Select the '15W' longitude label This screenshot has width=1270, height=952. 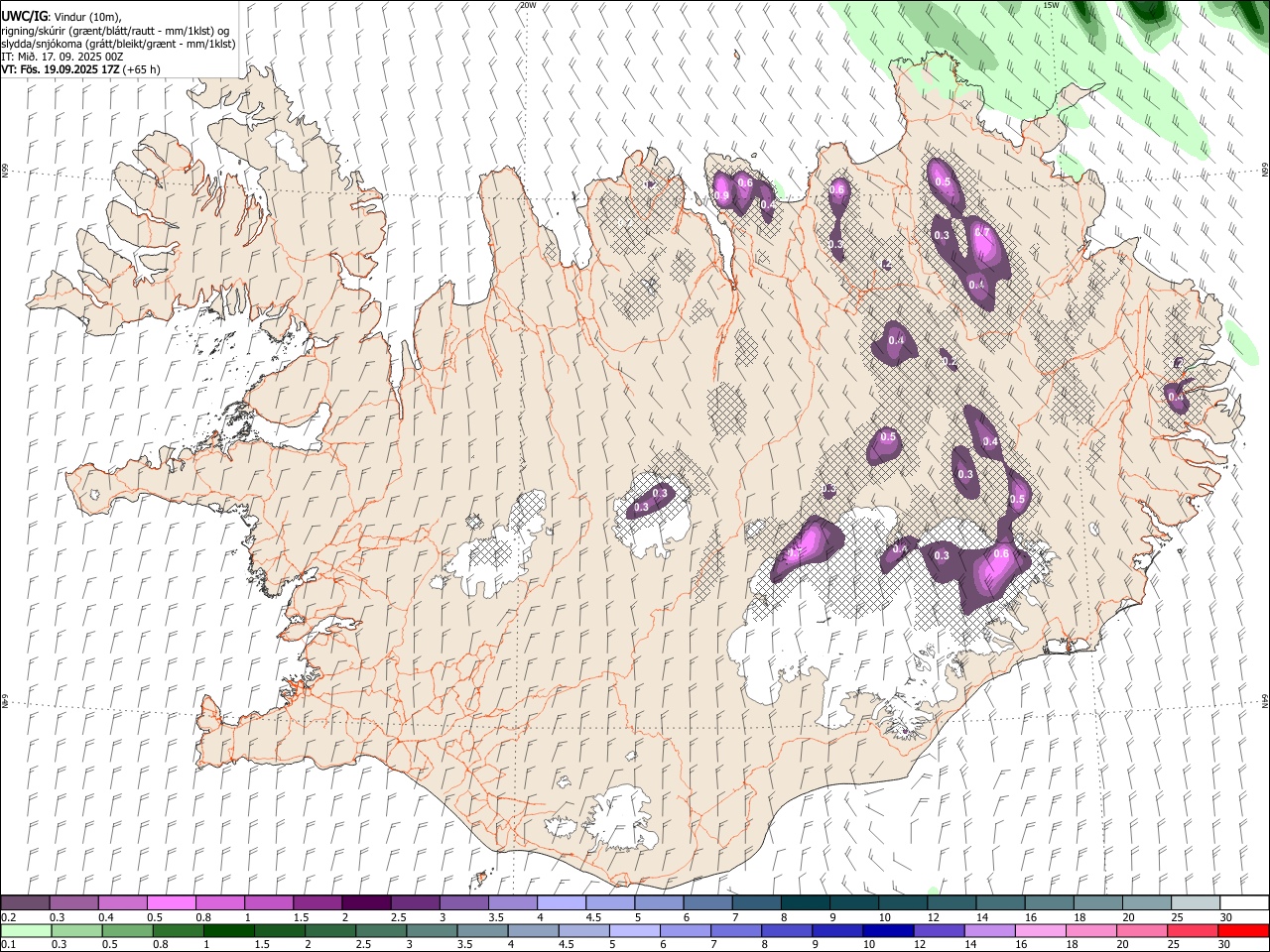click(1051, 5)
